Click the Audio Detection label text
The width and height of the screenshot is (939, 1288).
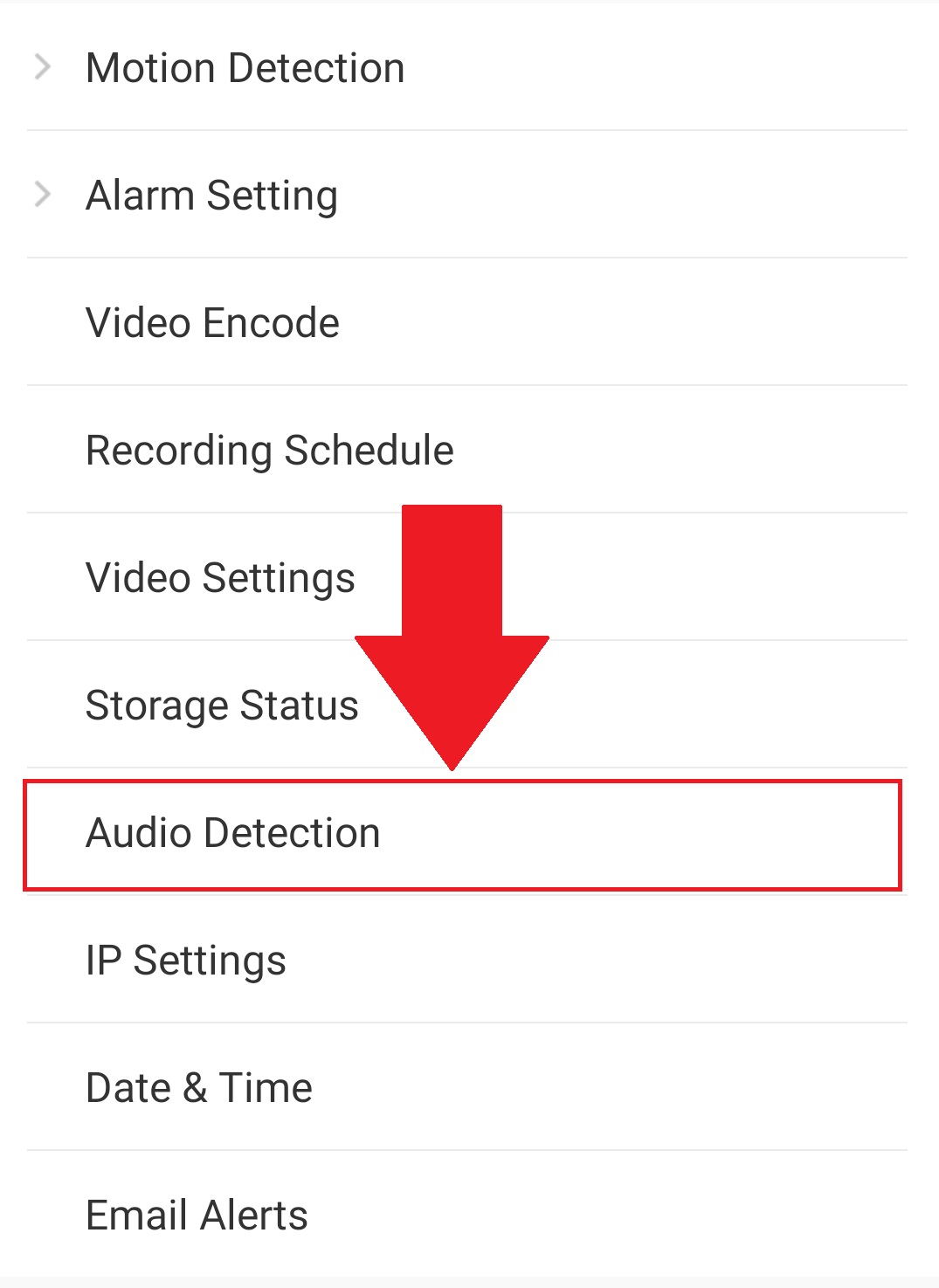point(232,831)
